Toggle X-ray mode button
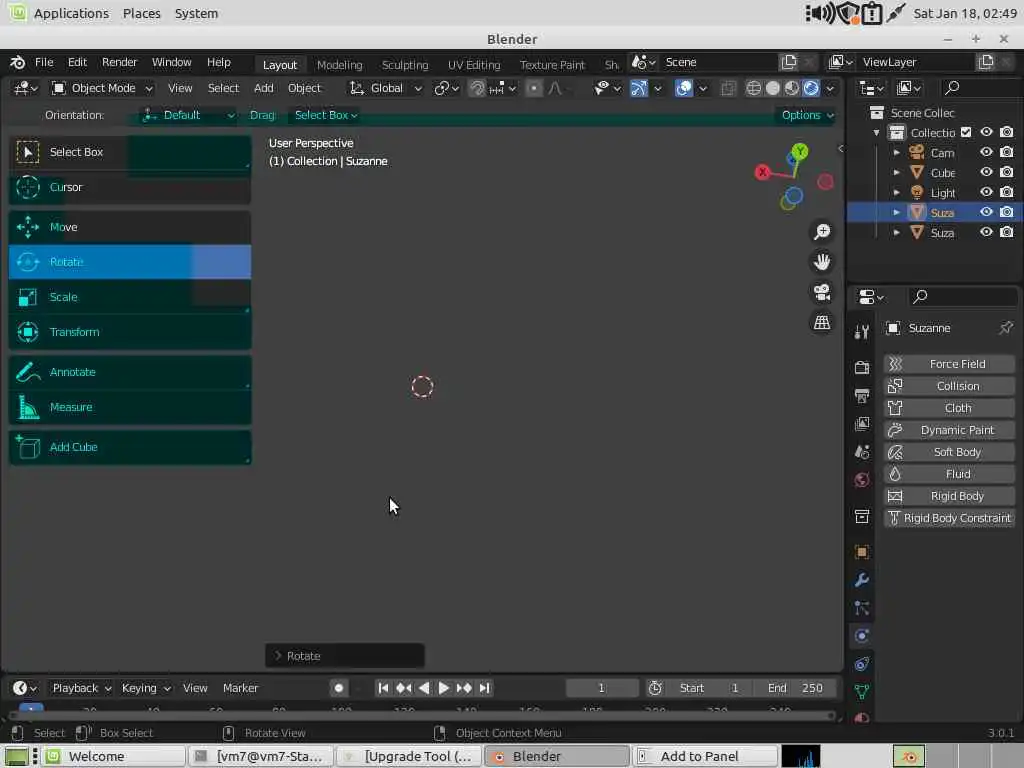 coord(728,88)
